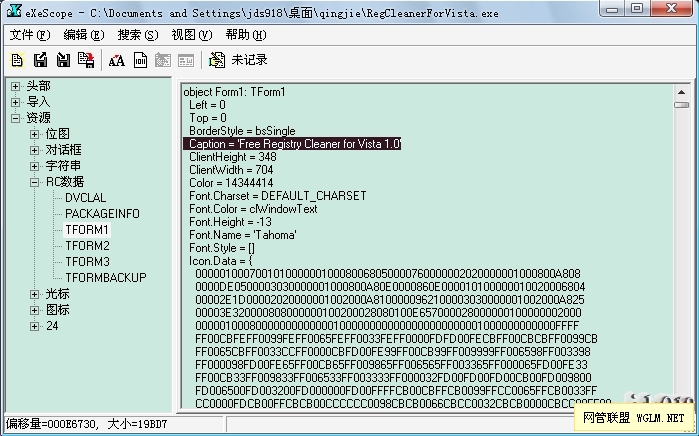Select the 位图 tree label
Viewport: 699px width, 436px height.
tap(58, 134)
